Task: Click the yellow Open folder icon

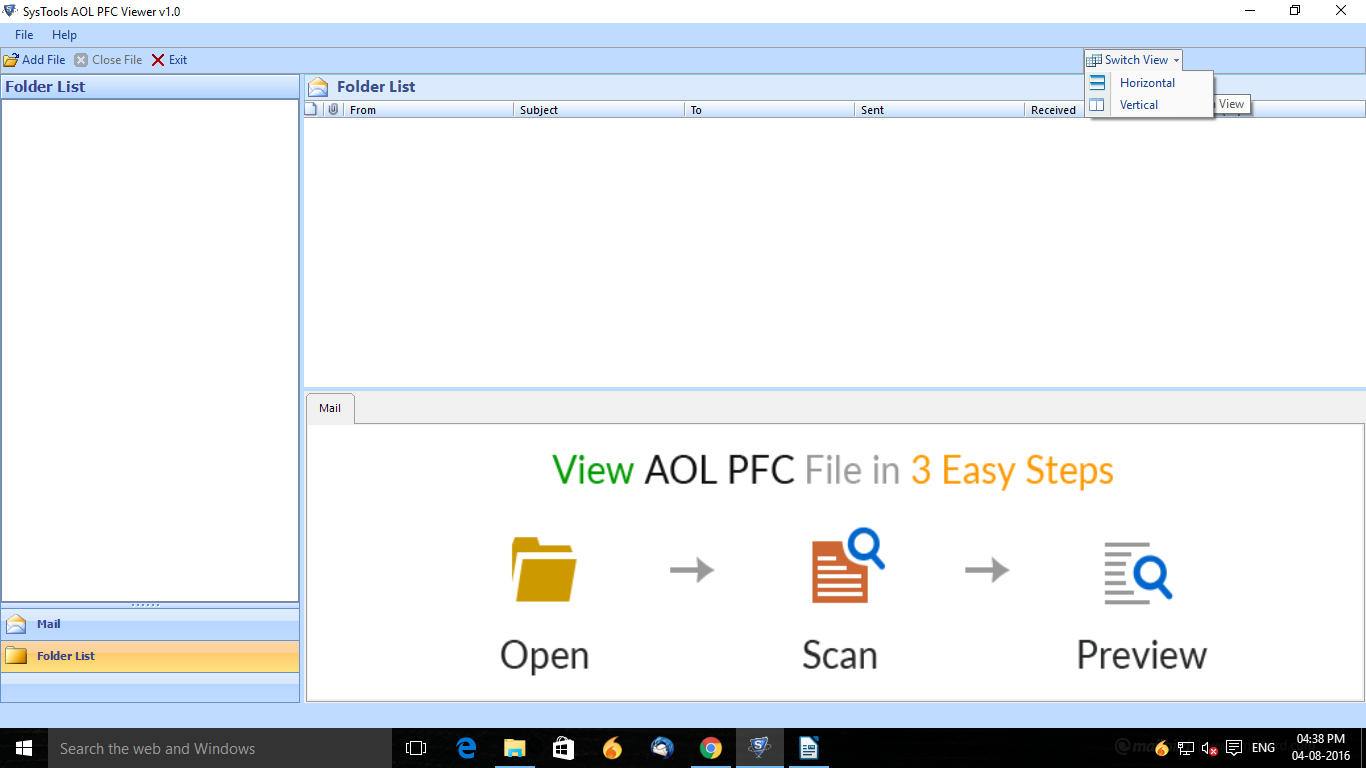Action: click(x=543, y=569)
